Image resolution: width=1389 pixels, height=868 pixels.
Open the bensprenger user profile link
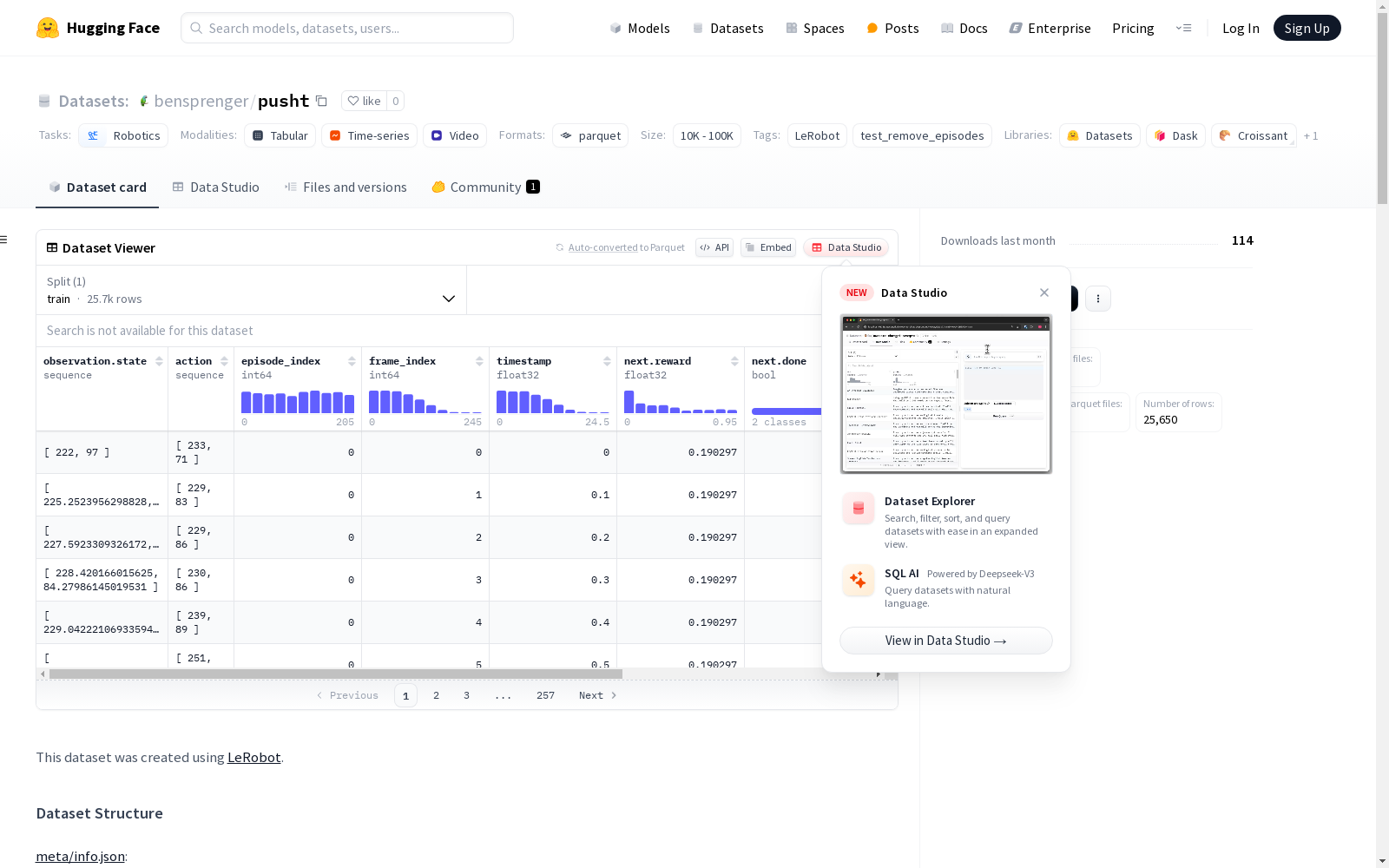click(x=201, y=101)
